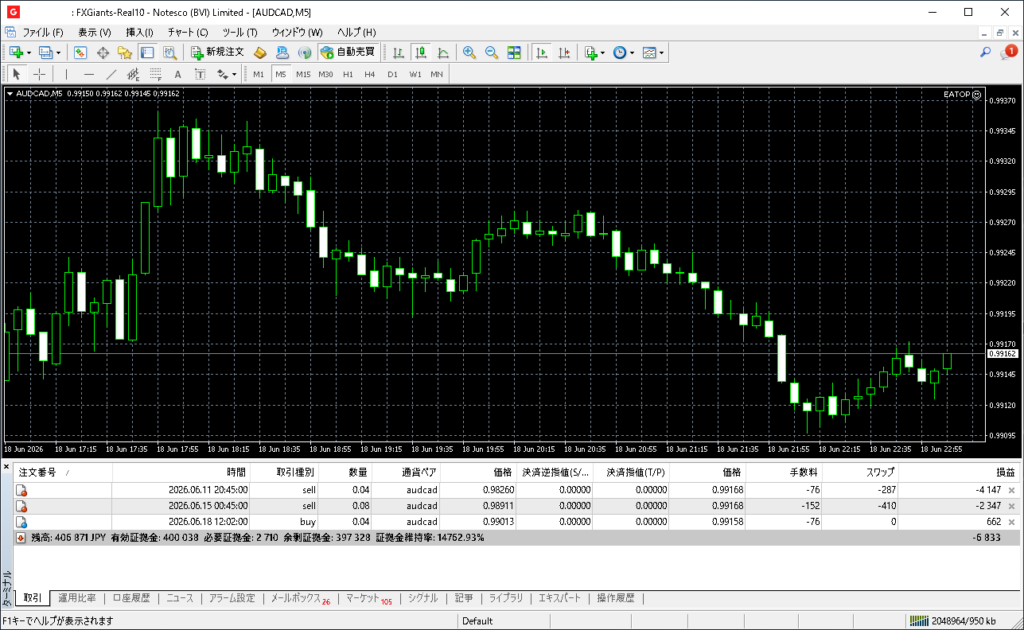
Task: Sort by 注文番号 column header
Action: 63,473
